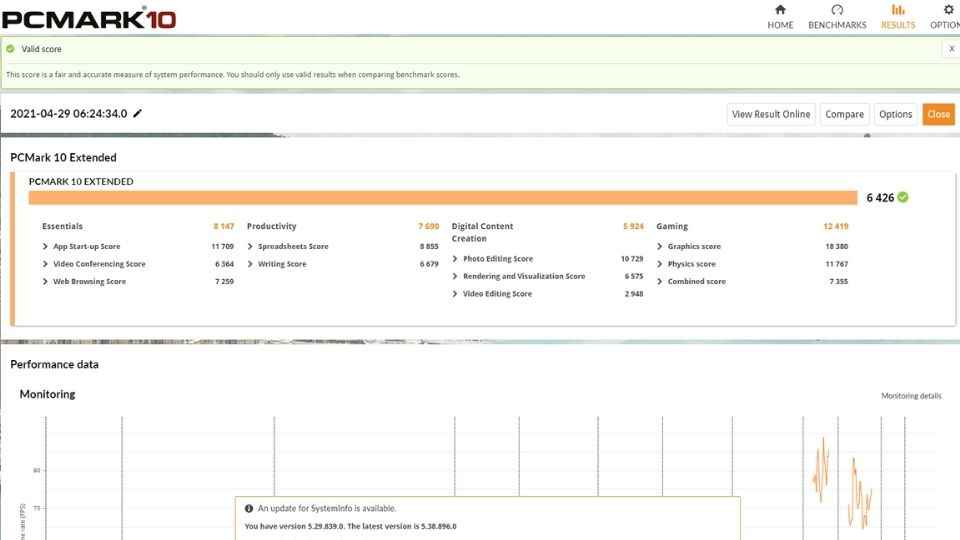Click View Result Online button
The height and width of the screenshot is (540, 960).
tap(771, 114)
